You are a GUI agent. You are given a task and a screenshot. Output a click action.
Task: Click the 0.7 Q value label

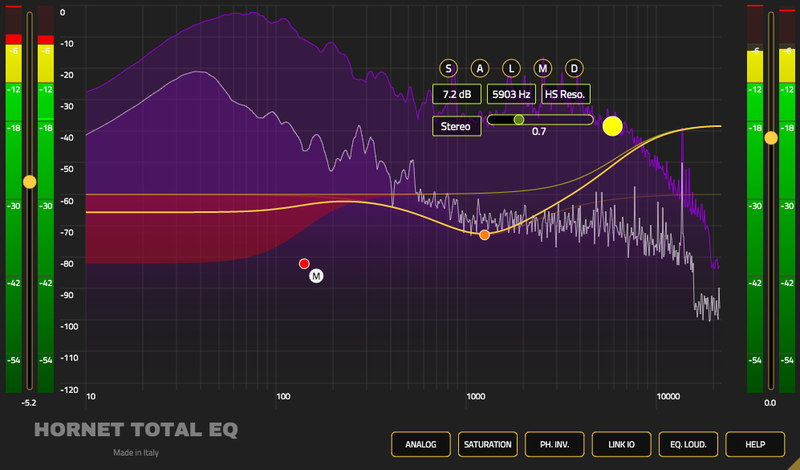(539, 132)
